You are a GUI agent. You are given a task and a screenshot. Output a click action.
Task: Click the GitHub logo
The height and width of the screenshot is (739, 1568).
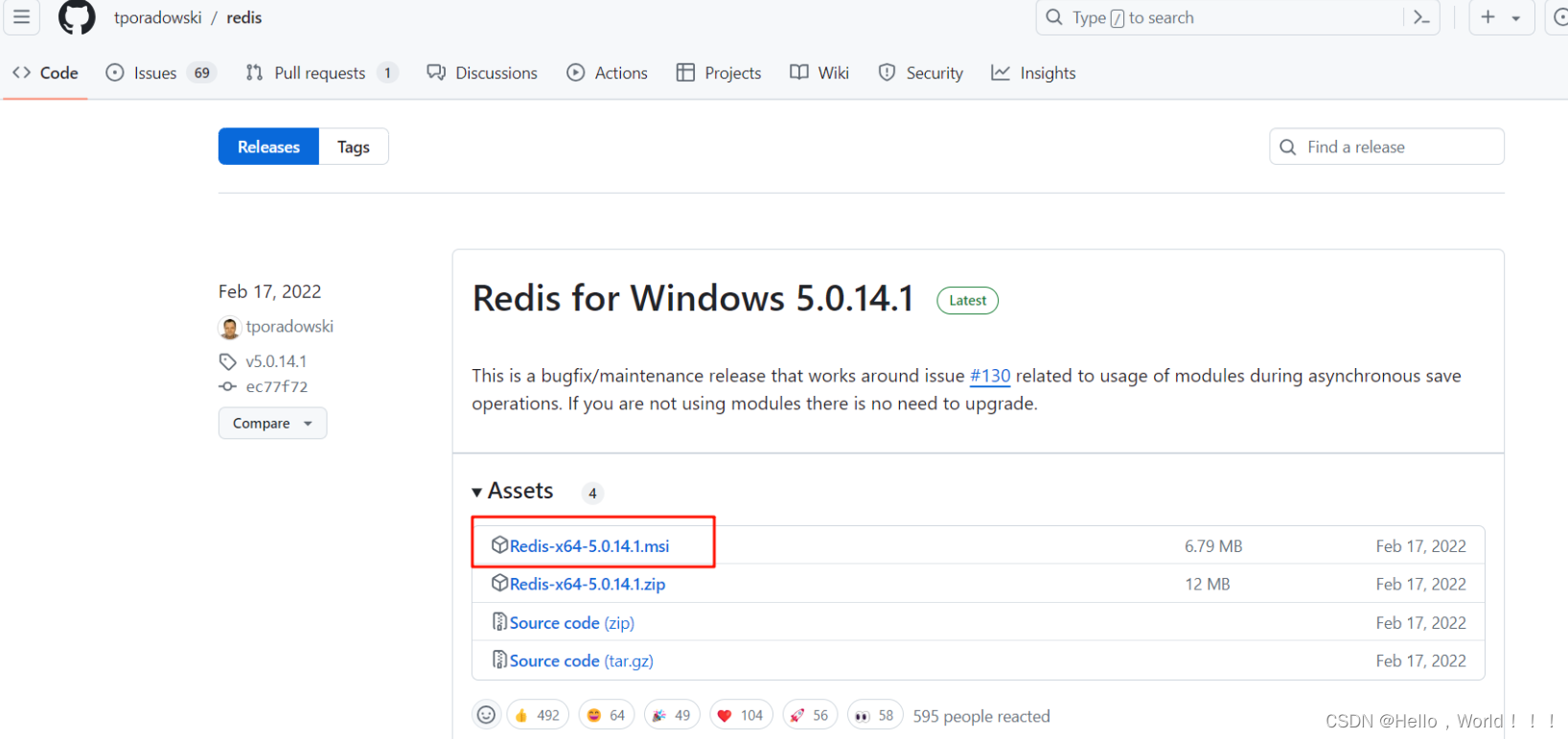click(x=77, y=17)
